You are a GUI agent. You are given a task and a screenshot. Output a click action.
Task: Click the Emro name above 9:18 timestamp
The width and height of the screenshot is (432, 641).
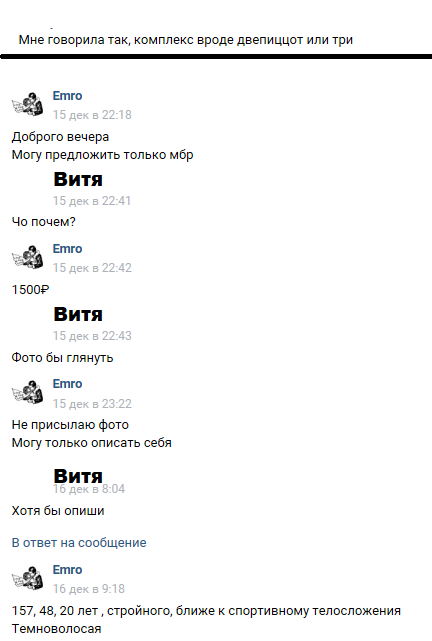pos(67,569)
